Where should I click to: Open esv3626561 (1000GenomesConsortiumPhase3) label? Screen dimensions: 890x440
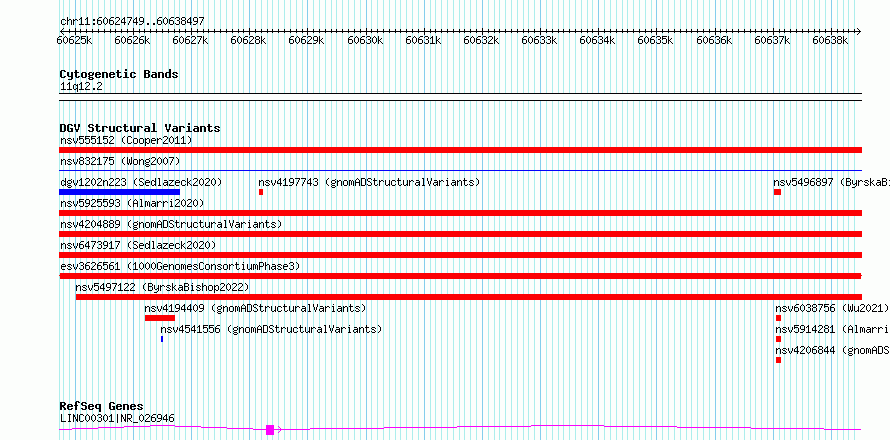click(180, 266)
